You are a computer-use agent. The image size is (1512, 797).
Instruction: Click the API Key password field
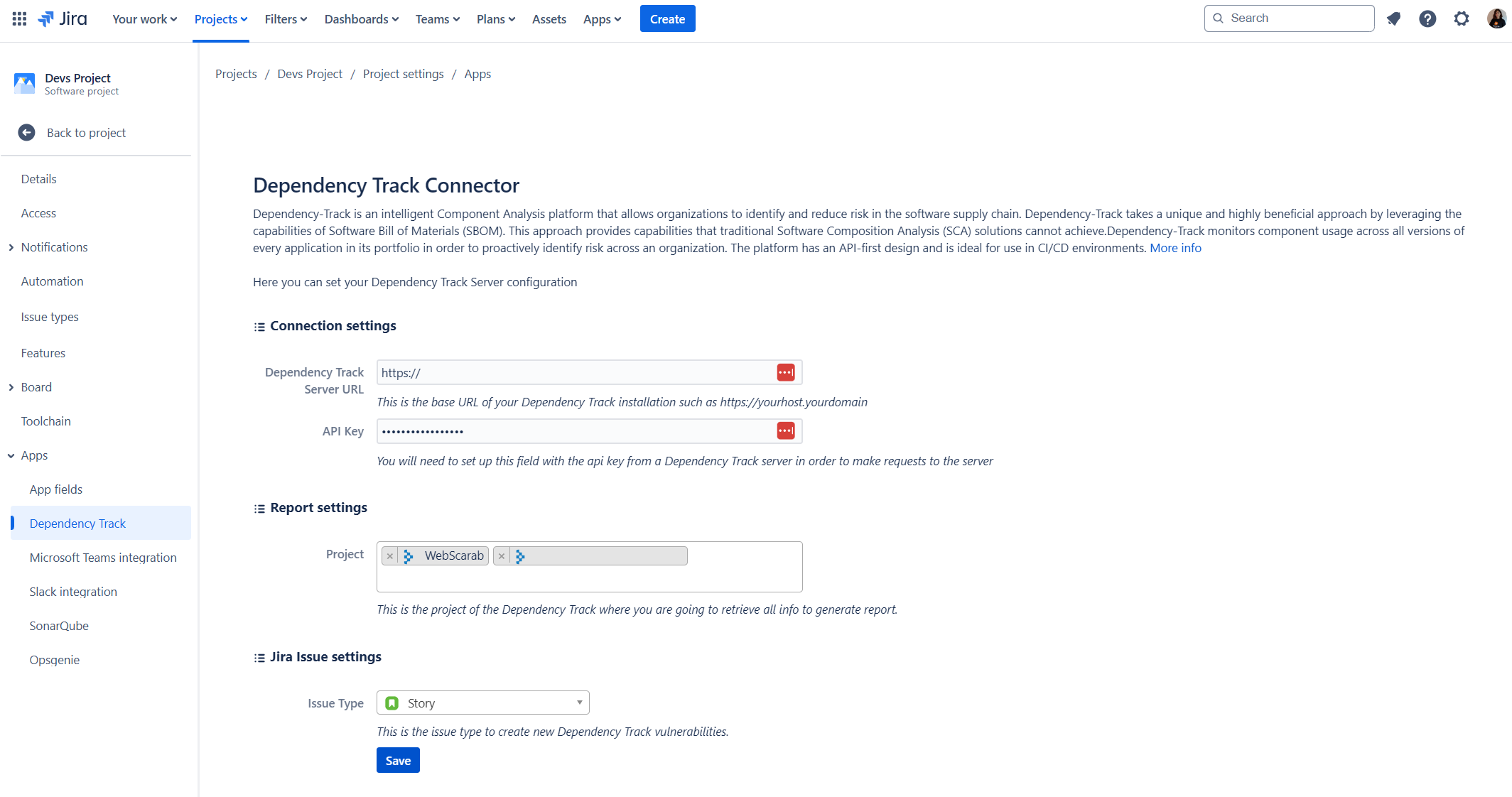[589, 431]
